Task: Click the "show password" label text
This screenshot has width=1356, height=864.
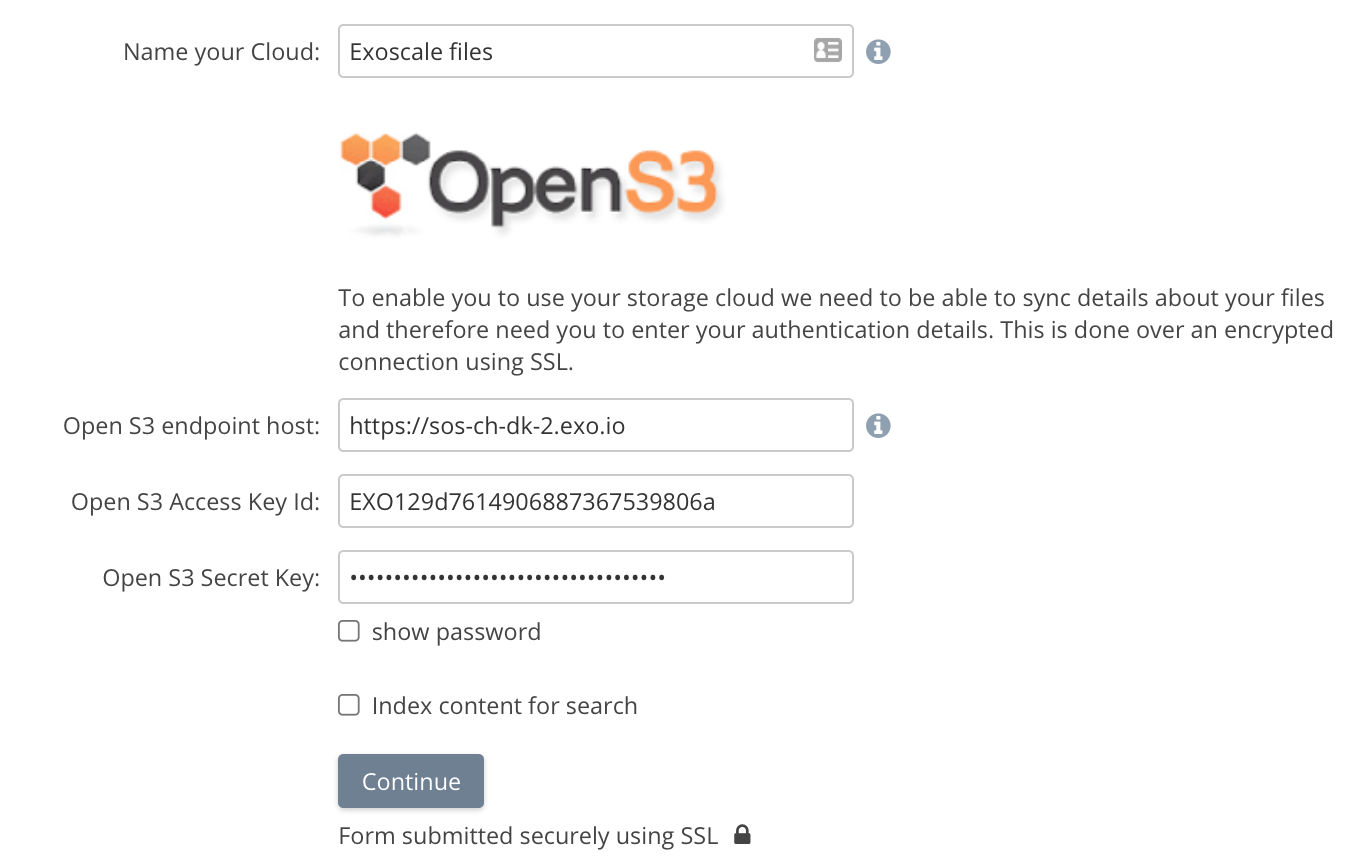Action: click(456, 632)
